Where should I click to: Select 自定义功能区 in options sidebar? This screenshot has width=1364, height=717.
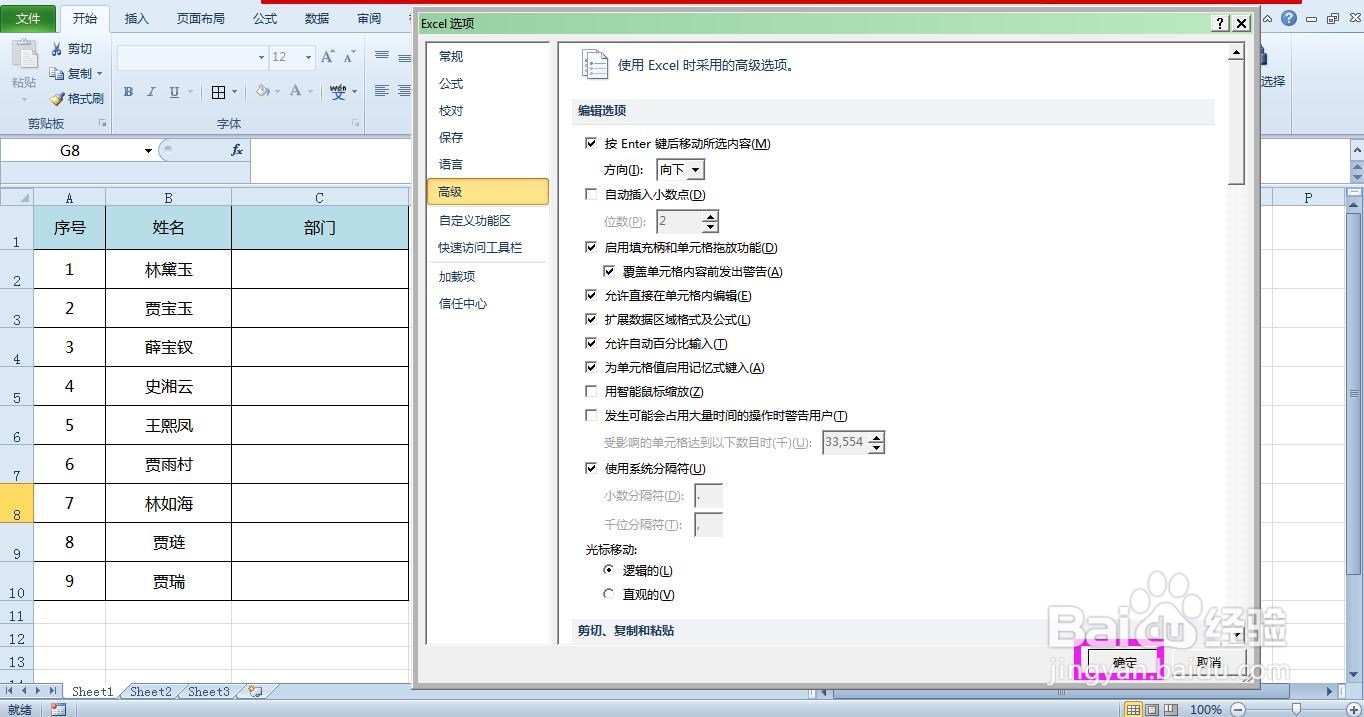click(x=487, y=221)
